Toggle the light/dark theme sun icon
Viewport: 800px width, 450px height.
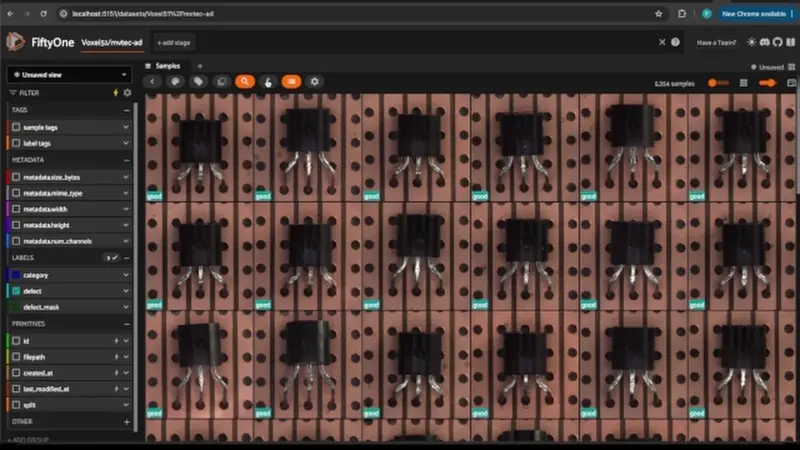(752, 42)
